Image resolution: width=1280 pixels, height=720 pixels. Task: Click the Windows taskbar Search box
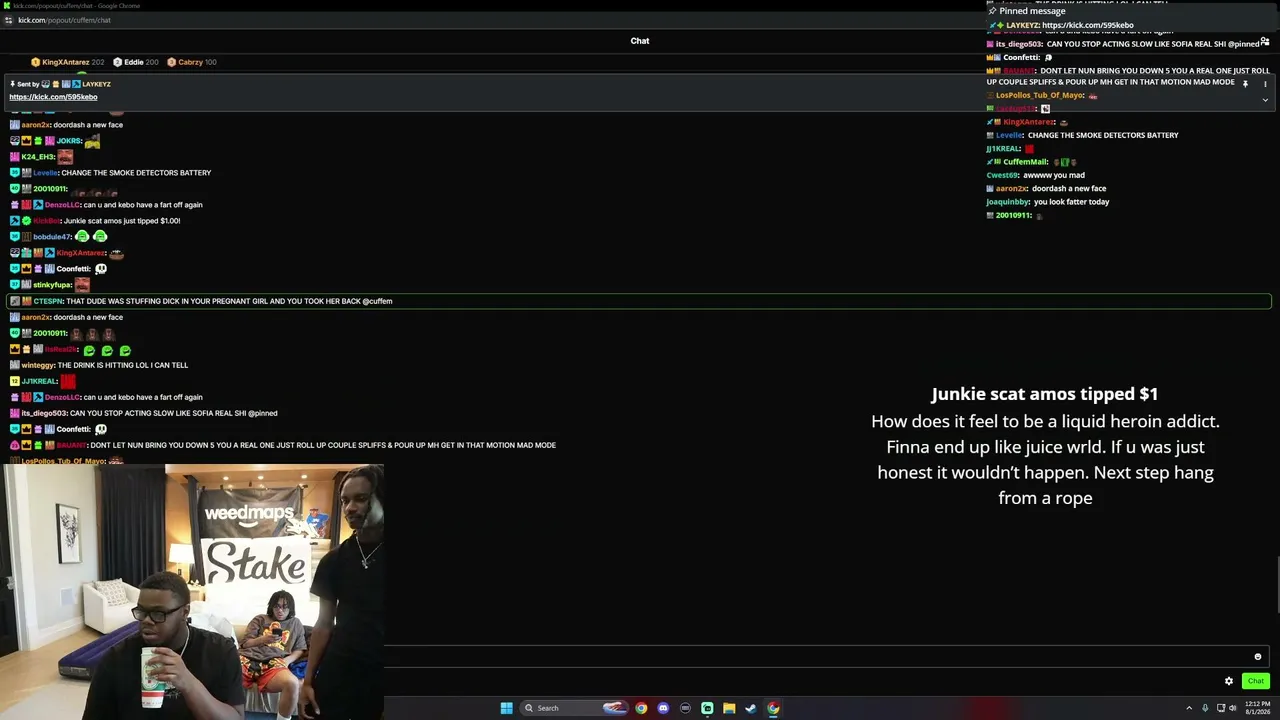[574, 708]
